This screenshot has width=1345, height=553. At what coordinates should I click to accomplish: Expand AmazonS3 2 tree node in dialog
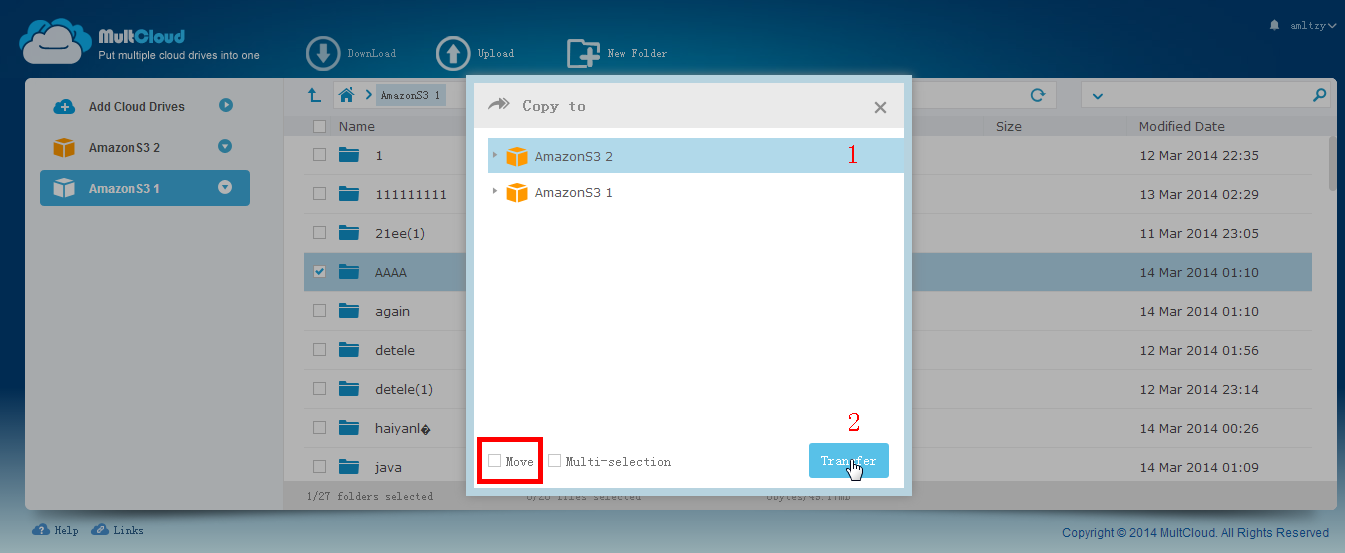(494, 155)
